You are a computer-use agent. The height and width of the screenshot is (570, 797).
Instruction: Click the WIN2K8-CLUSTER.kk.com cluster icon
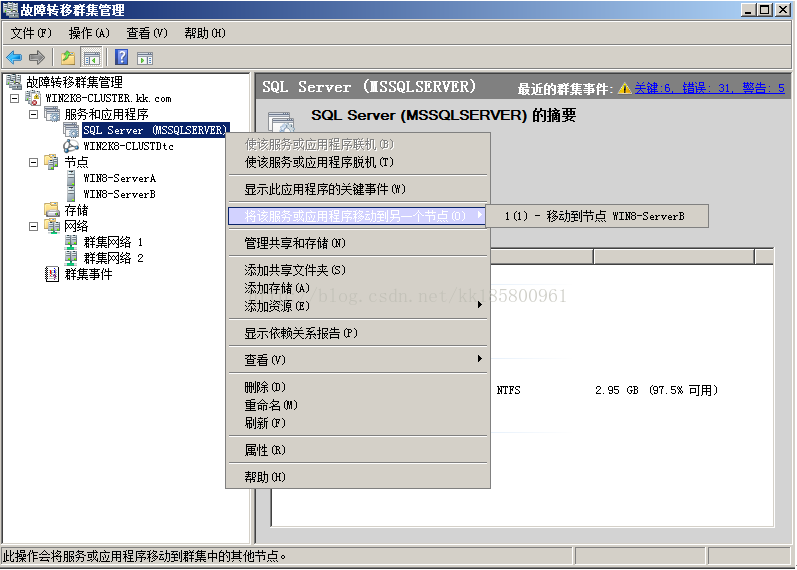coord(33,98)
